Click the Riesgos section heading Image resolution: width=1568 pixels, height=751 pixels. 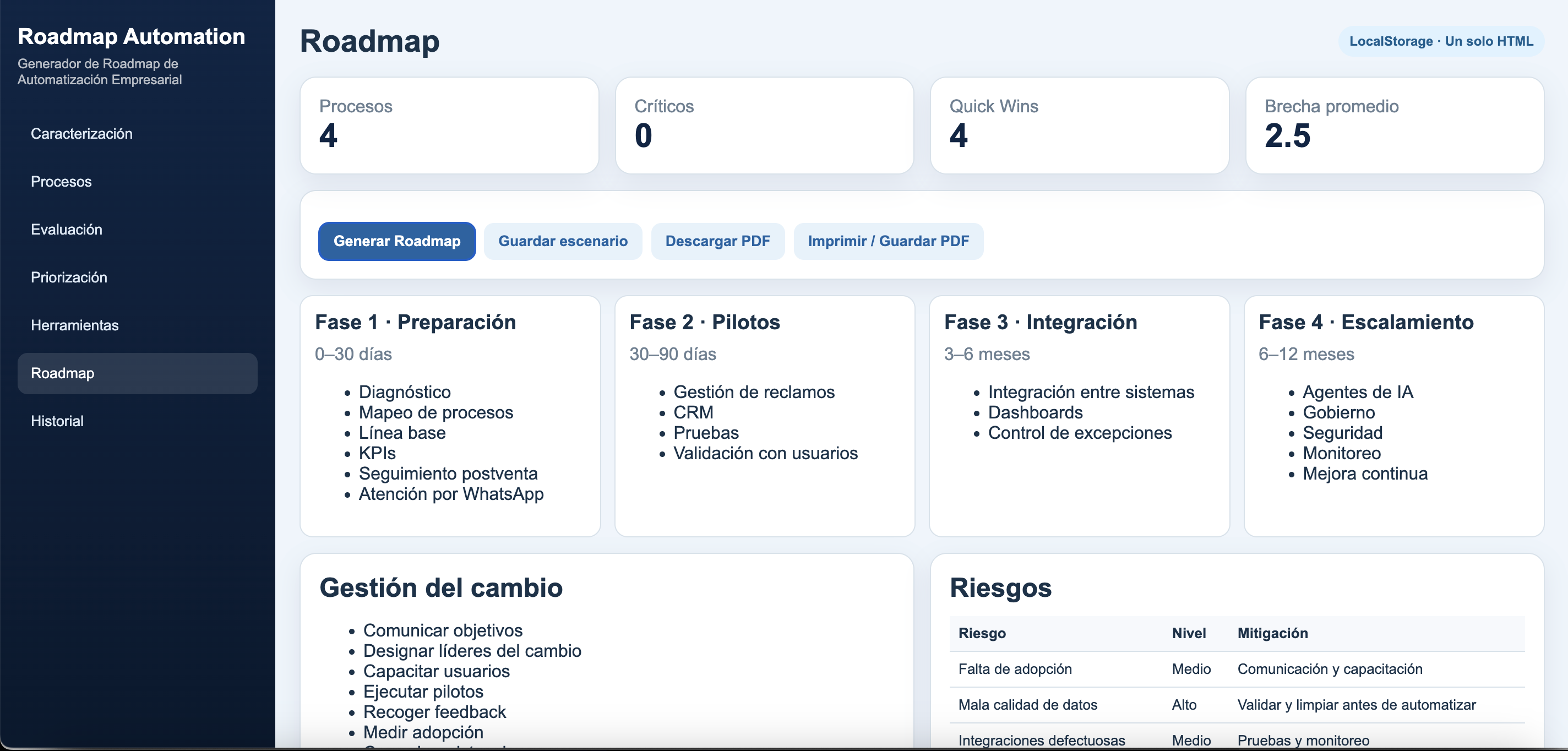(1000, 588)
